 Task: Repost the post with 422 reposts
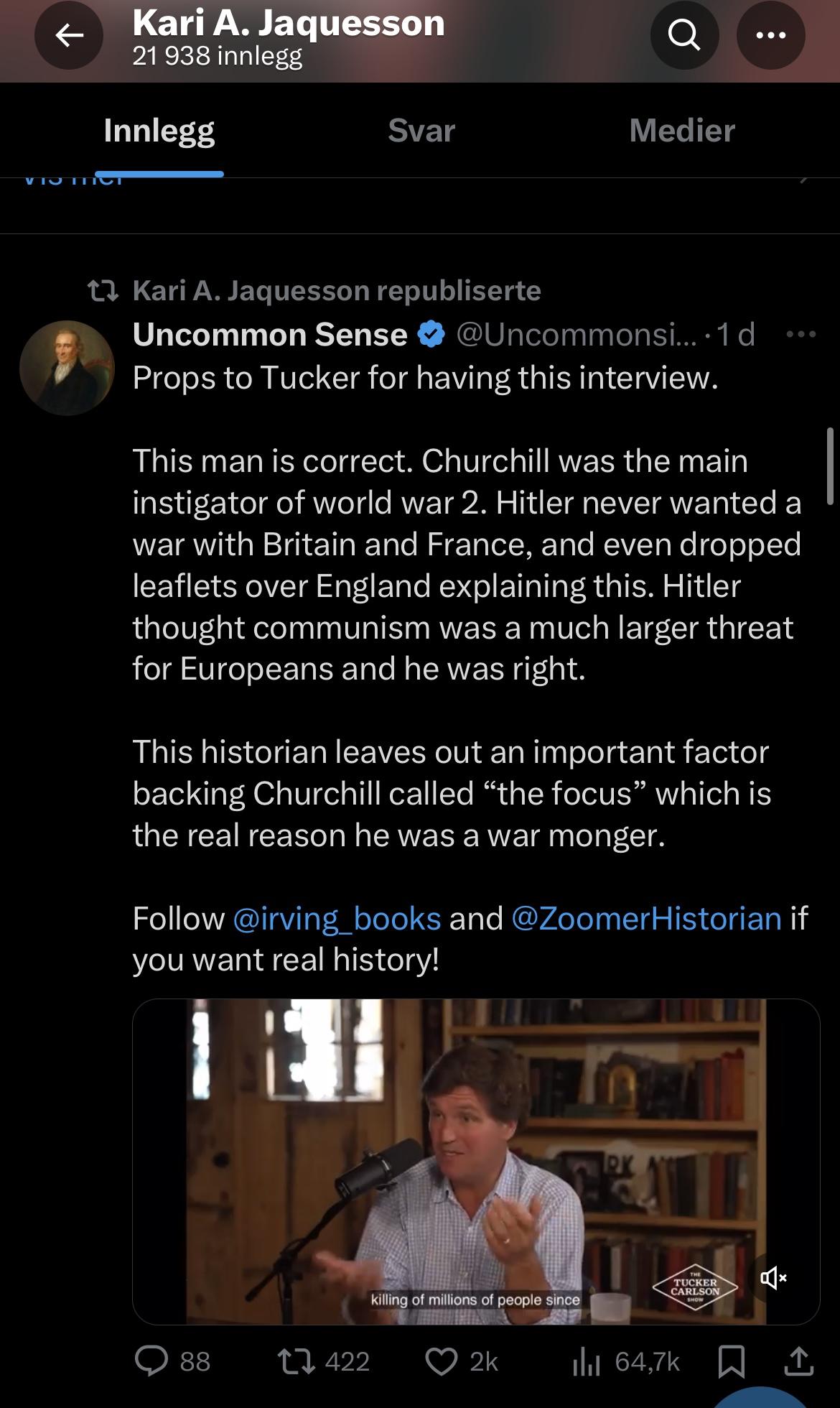click(293, 1361)
